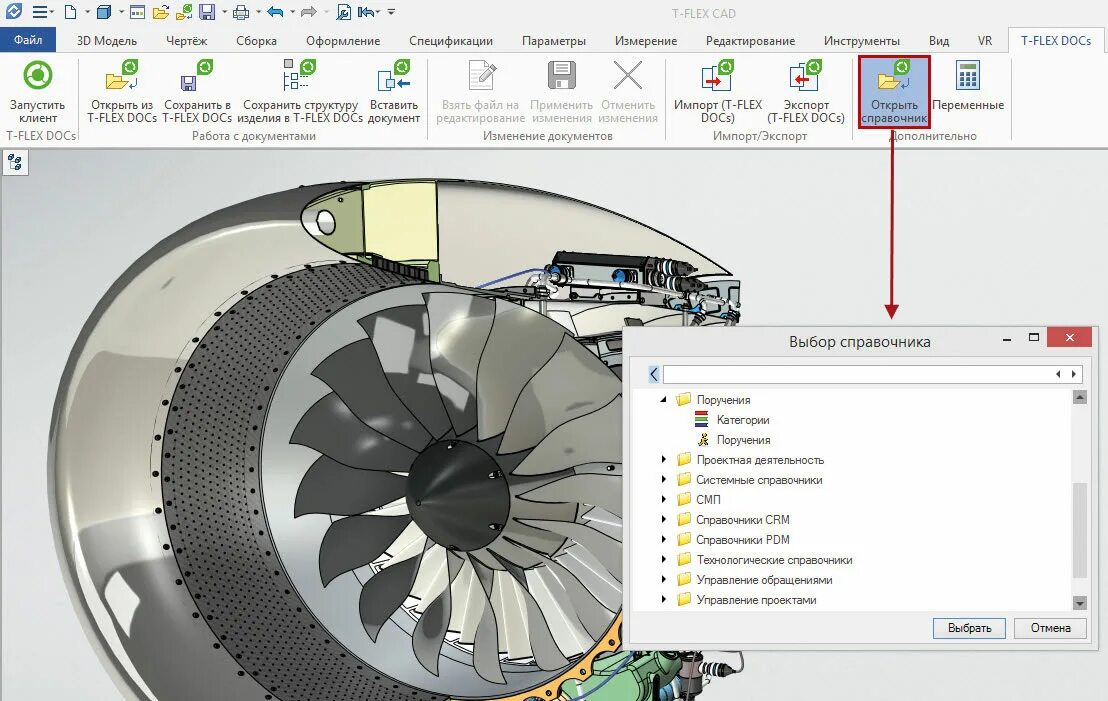1108x701 pixels.
Task: Click Открыть справочник ribbon button
Action: tap(894, 92)
